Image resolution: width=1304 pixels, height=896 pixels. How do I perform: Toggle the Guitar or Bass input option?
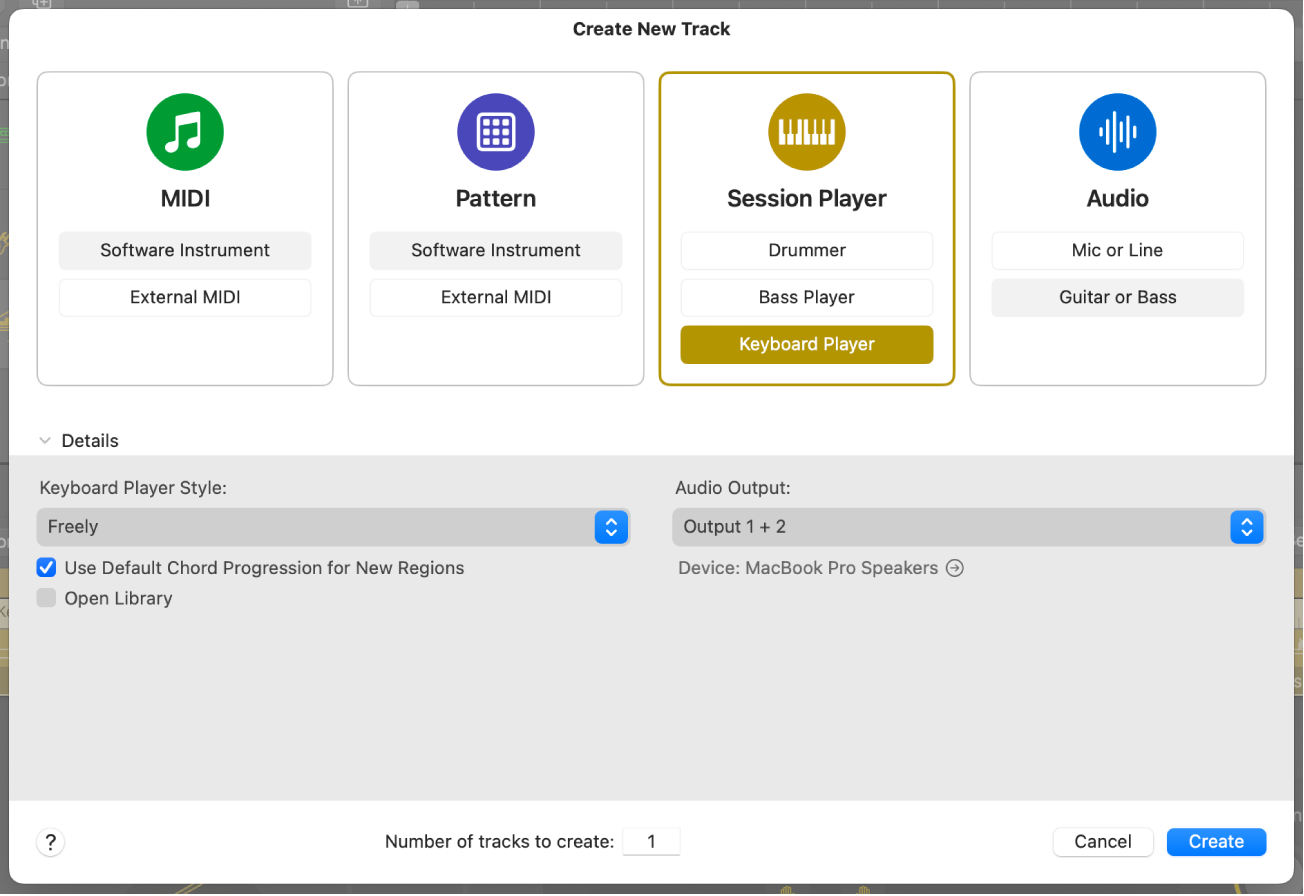1117,297
